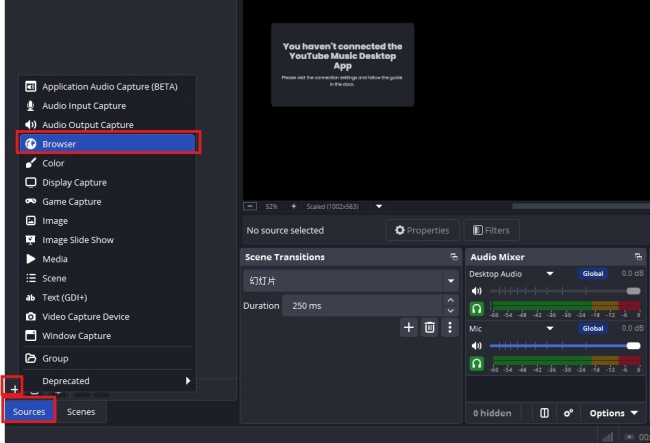Choose Audio Input Capture from menu
The height and width of the screenshot is (443, 650).
click(107, 106)
